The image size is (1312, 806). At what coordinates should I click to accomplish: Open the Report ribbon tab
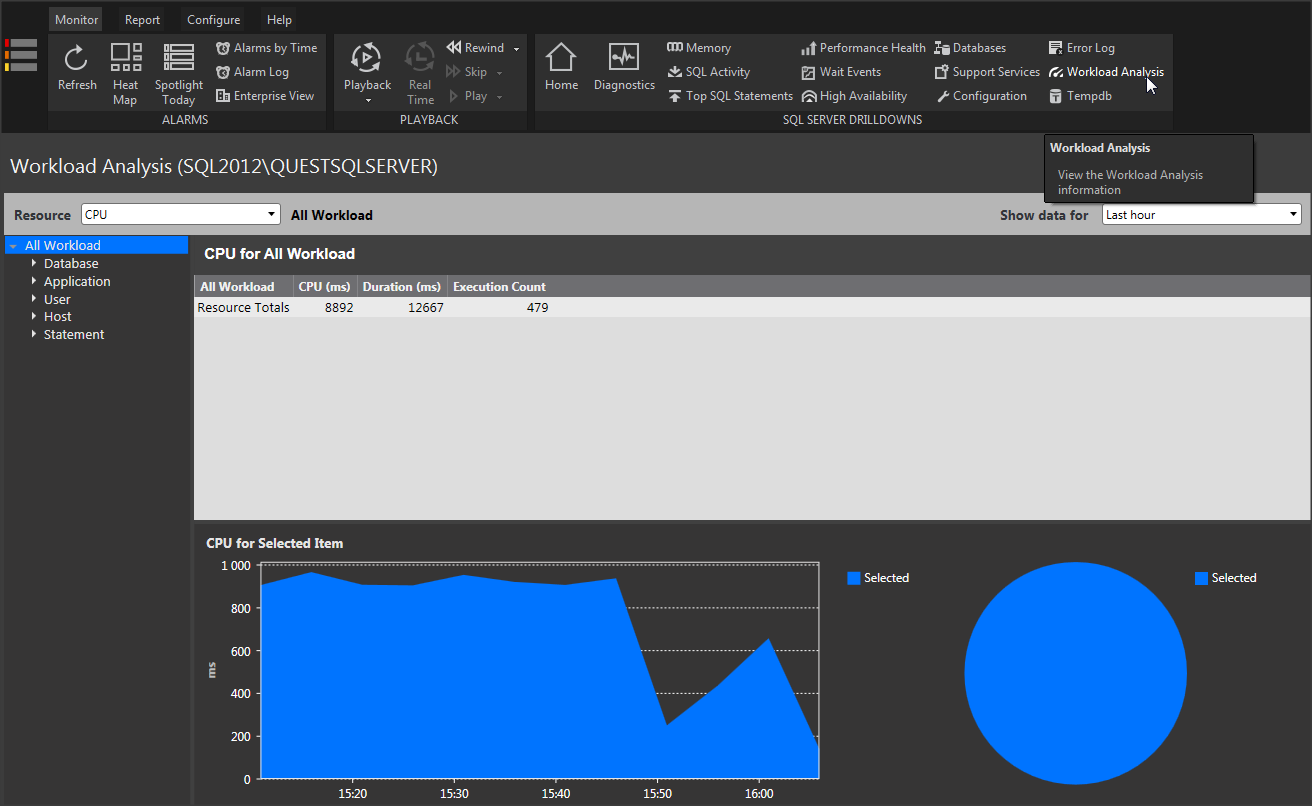click(x=142, y=20)
